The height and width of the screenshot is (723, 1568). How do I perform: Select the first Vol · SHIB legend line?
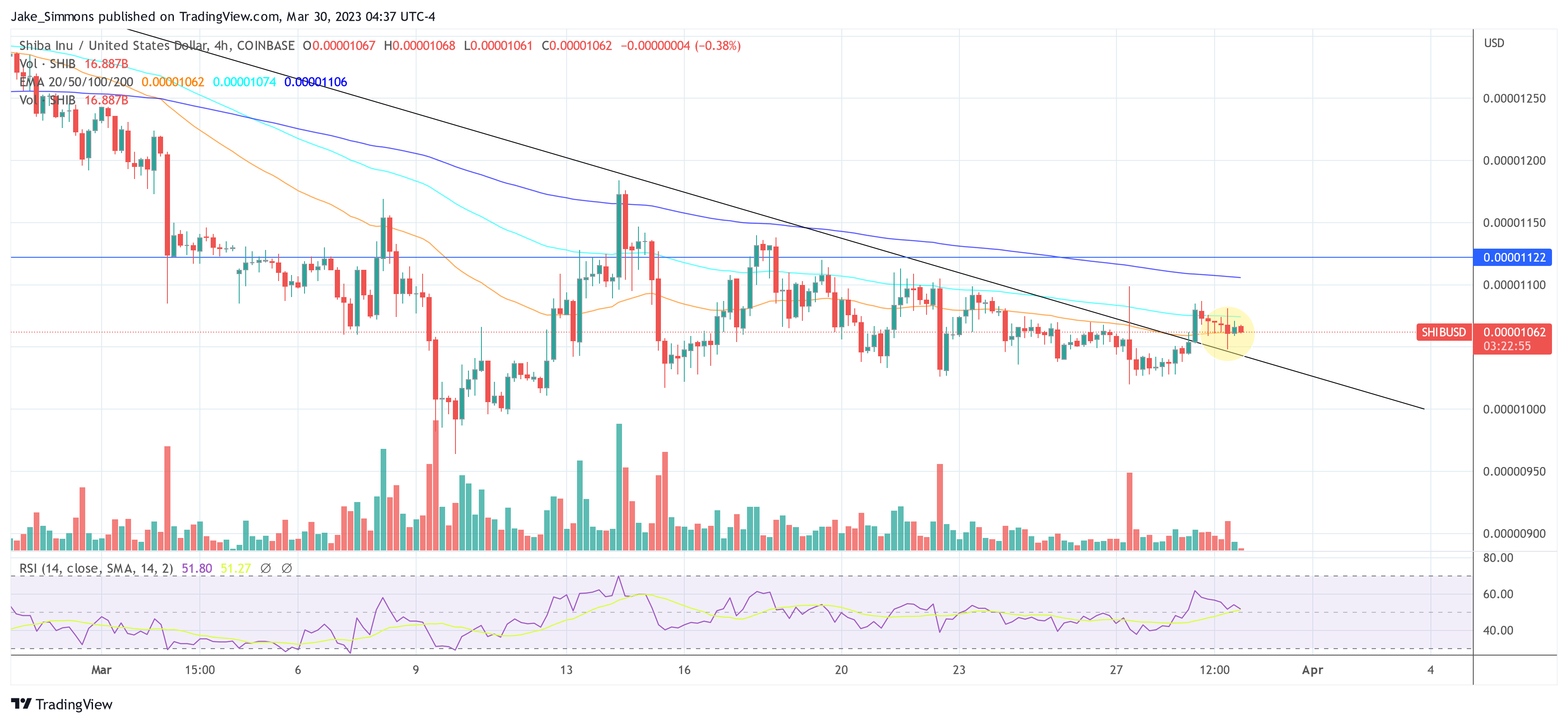coord(74,64)
